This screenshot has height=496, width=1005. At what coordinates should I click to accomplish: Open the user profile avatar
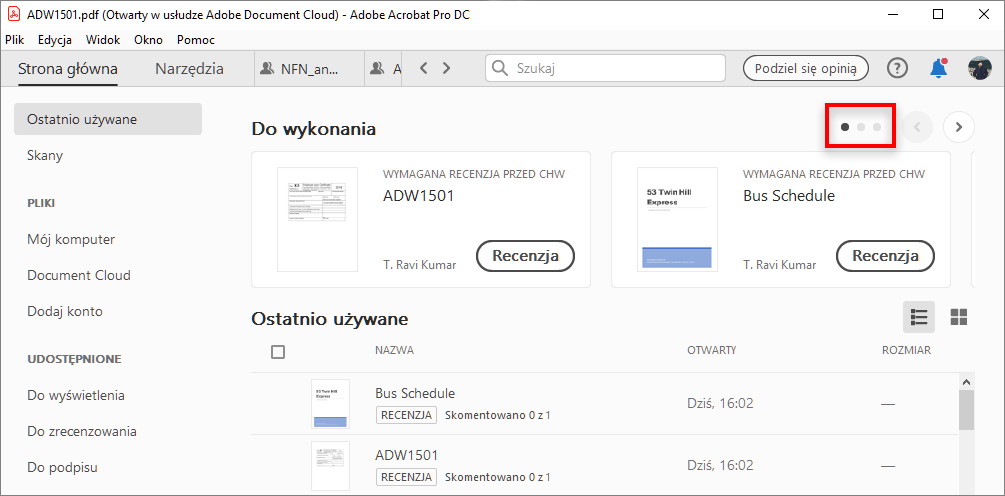coord(979,68)
